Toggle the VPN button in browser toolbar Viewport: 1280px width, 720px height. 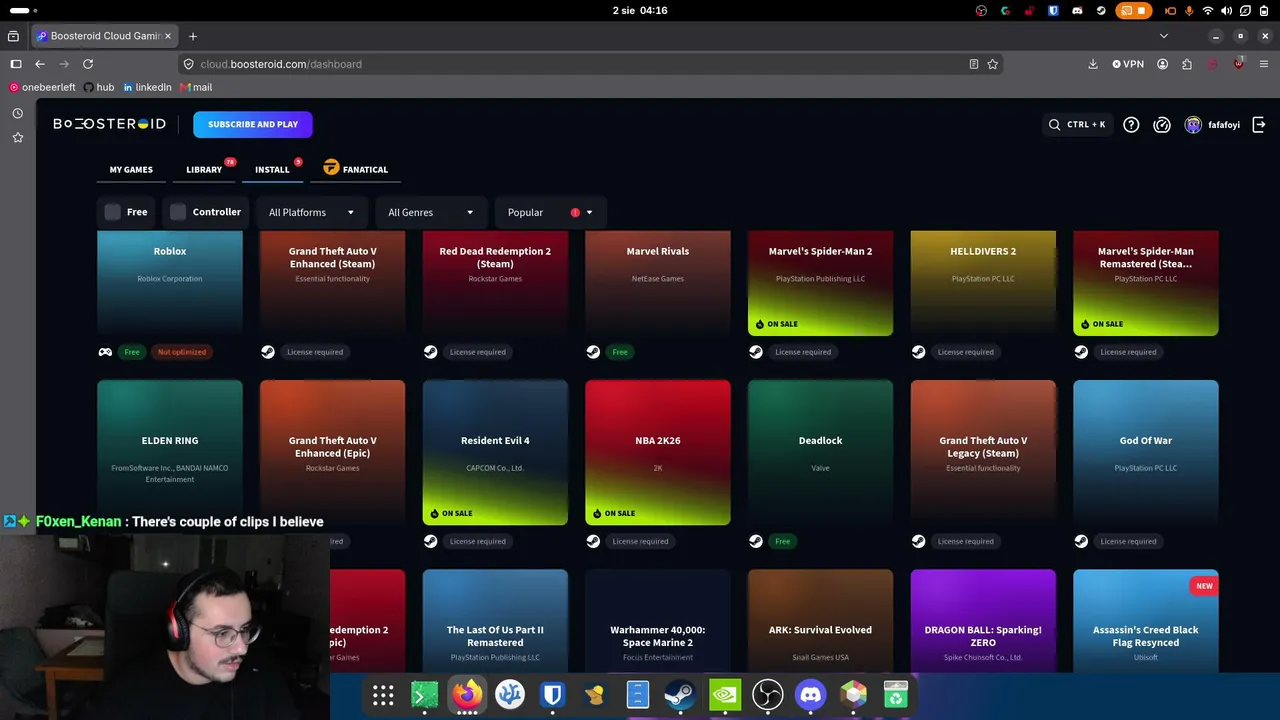1128,64
